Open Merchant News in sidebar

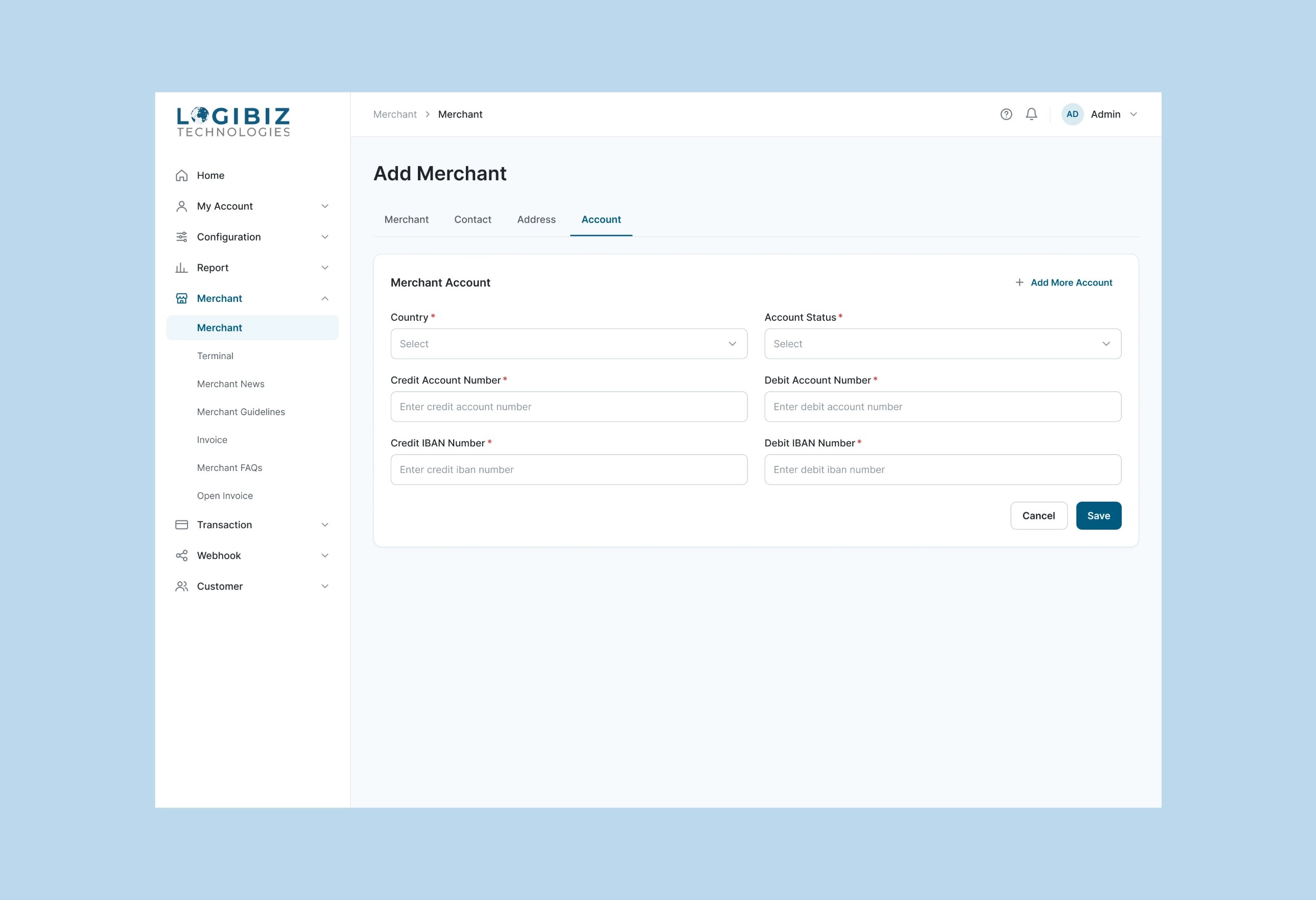coord(230,384)
